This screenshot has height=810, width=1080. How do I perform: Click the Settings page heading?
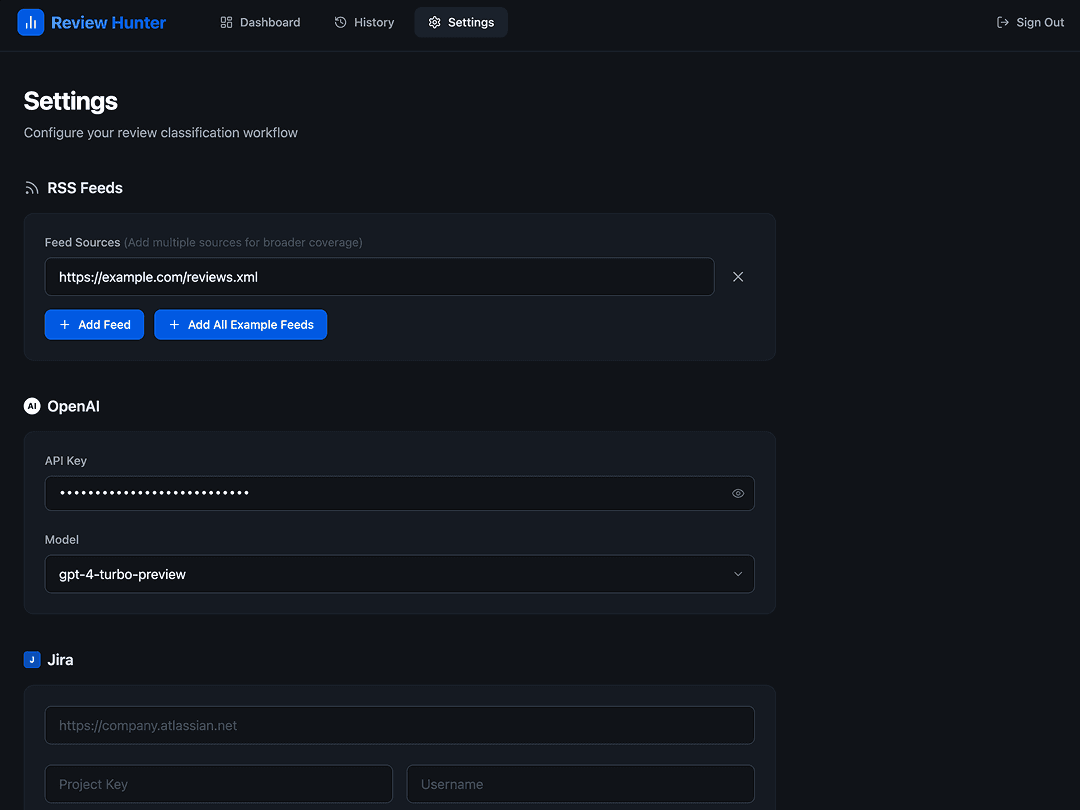(71, 101)
